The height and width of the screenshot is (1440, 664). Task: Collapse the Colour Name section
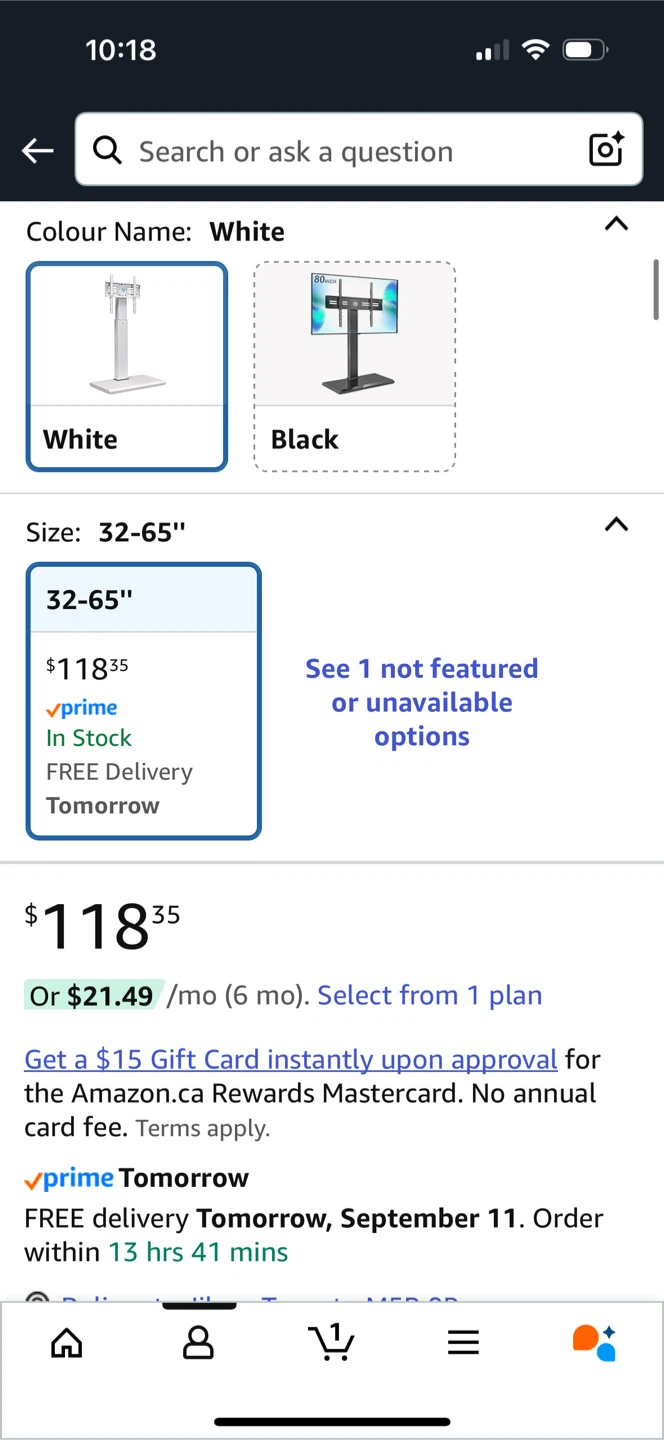click(x=617, y=224)
